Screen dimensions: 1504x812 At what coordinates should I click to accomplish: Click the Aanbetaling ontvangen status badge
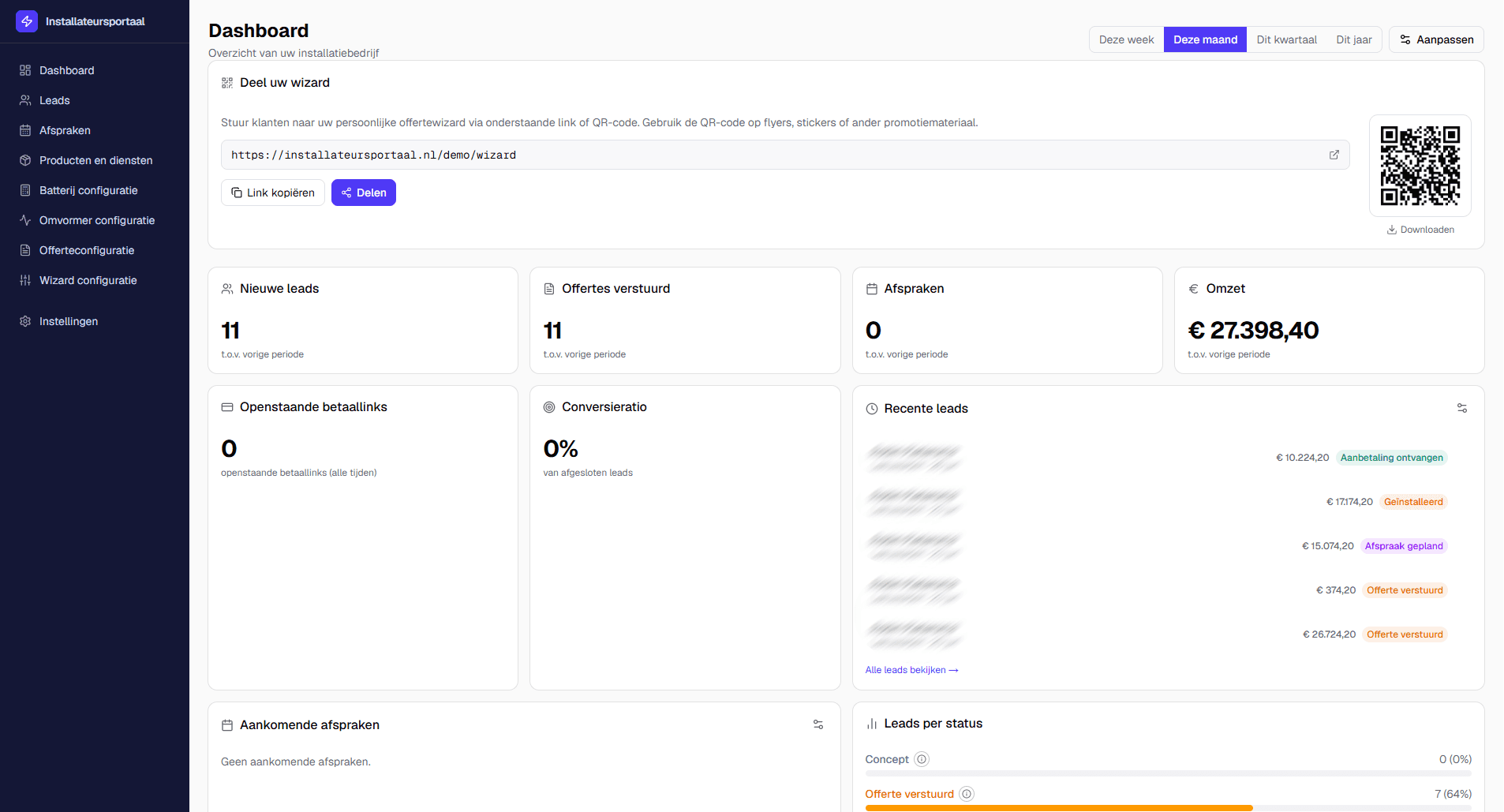click(1392, 458)
